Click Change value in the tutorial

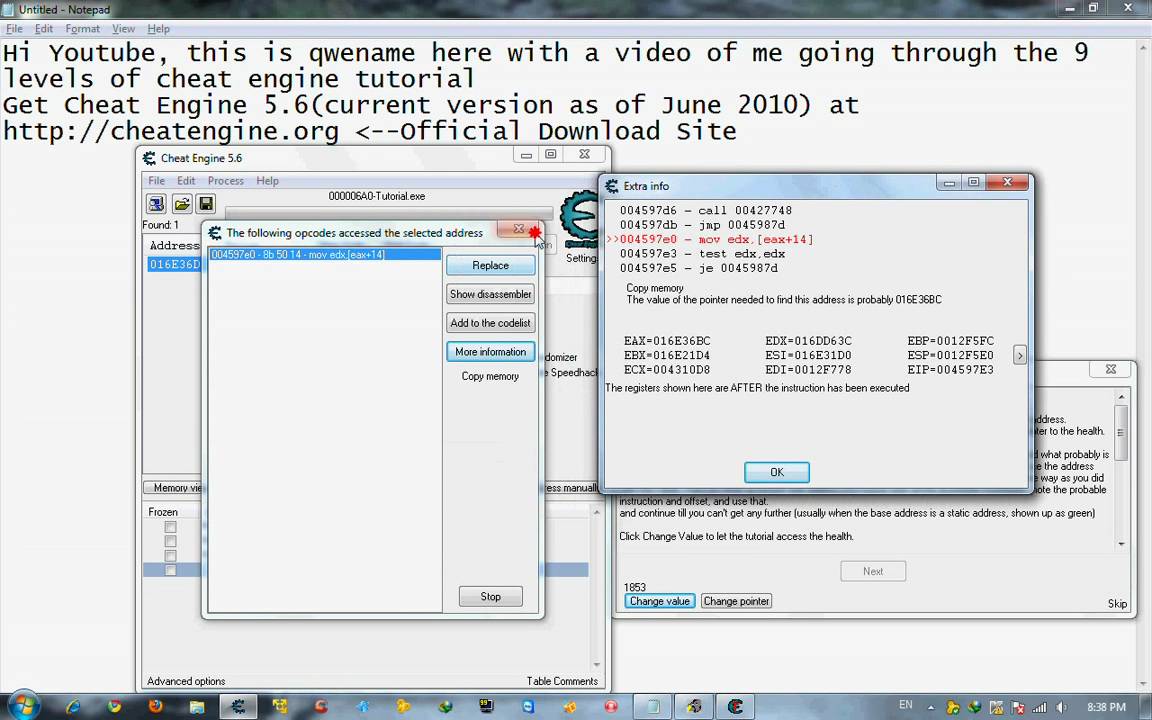pyautogui.click(x=660, y=601)
